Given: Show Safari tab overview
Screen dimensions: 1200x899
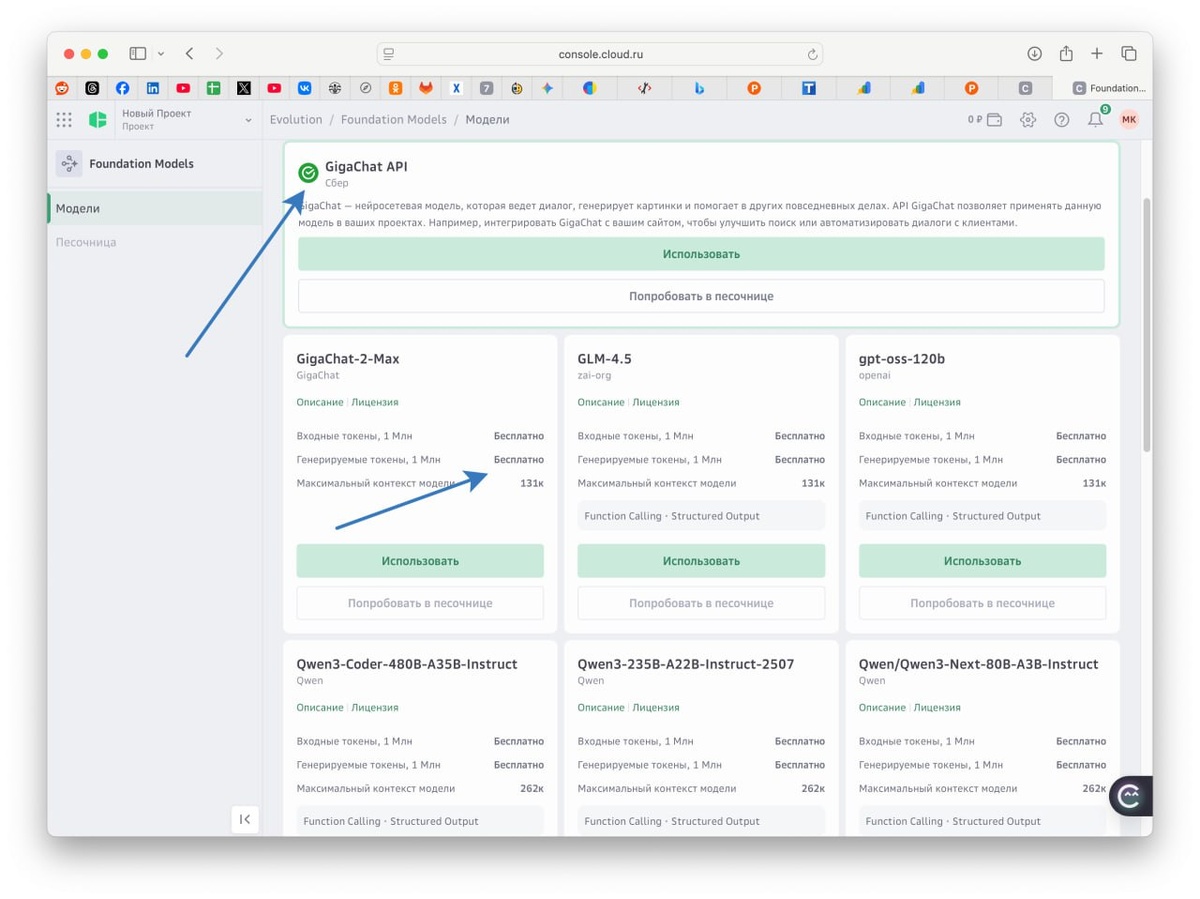Looking at the screenshot, I should pyautogui.click(x=1129, y=54).
